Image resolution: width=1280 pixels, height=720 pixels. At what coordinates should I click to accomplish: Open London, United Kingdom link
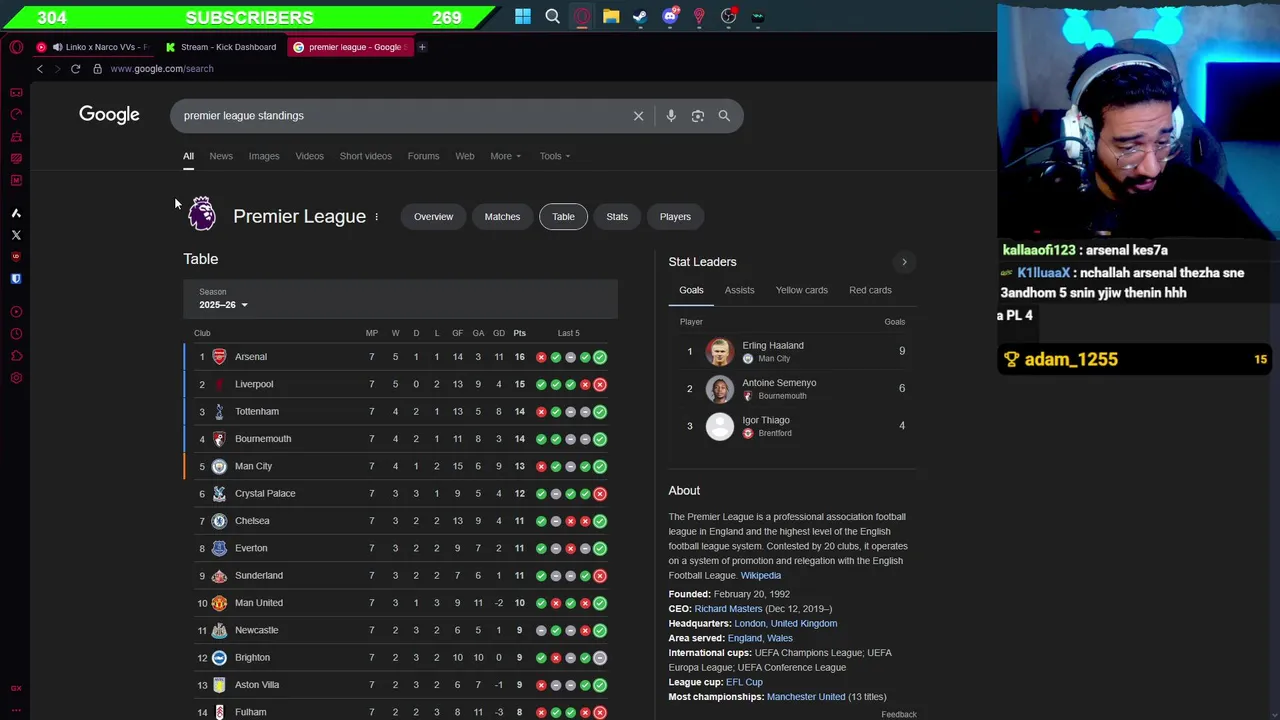coord(785,623)
